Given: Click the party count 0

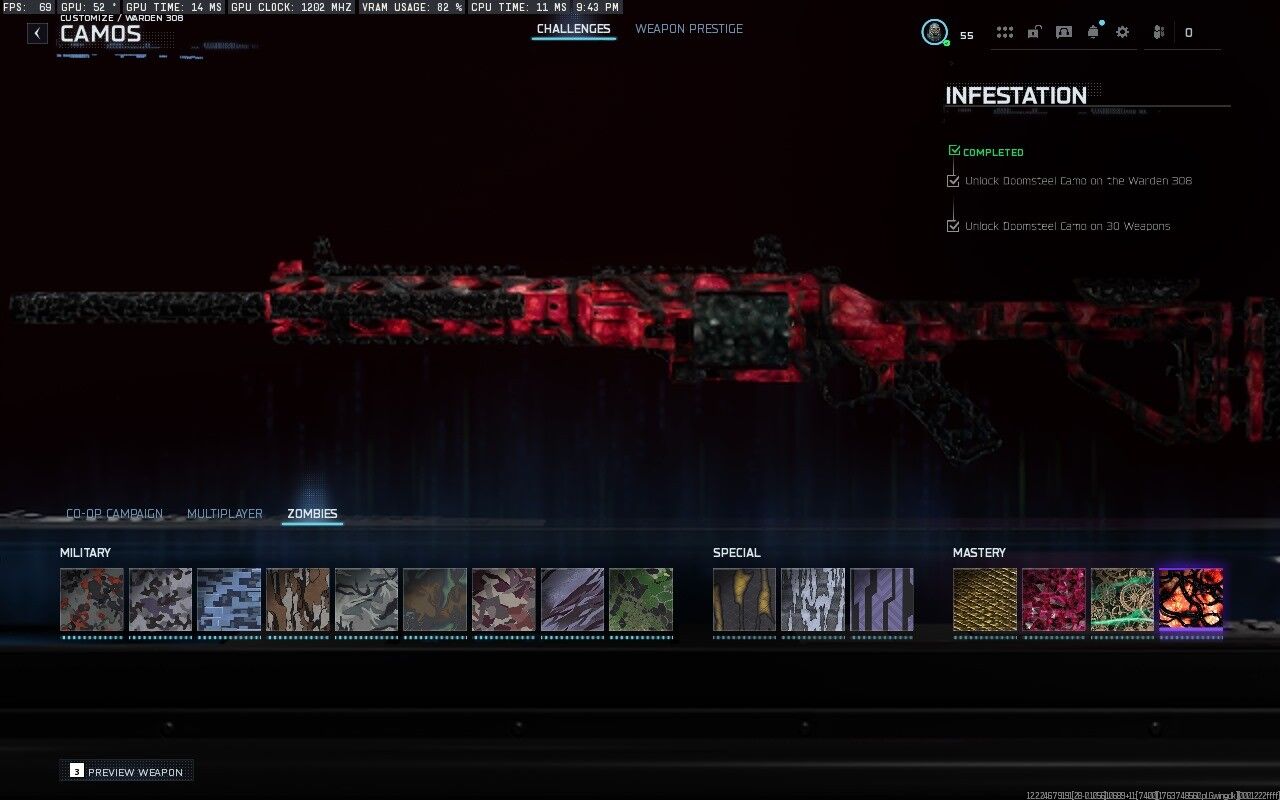Looking at the screenshot, I should click(1188, 33).
